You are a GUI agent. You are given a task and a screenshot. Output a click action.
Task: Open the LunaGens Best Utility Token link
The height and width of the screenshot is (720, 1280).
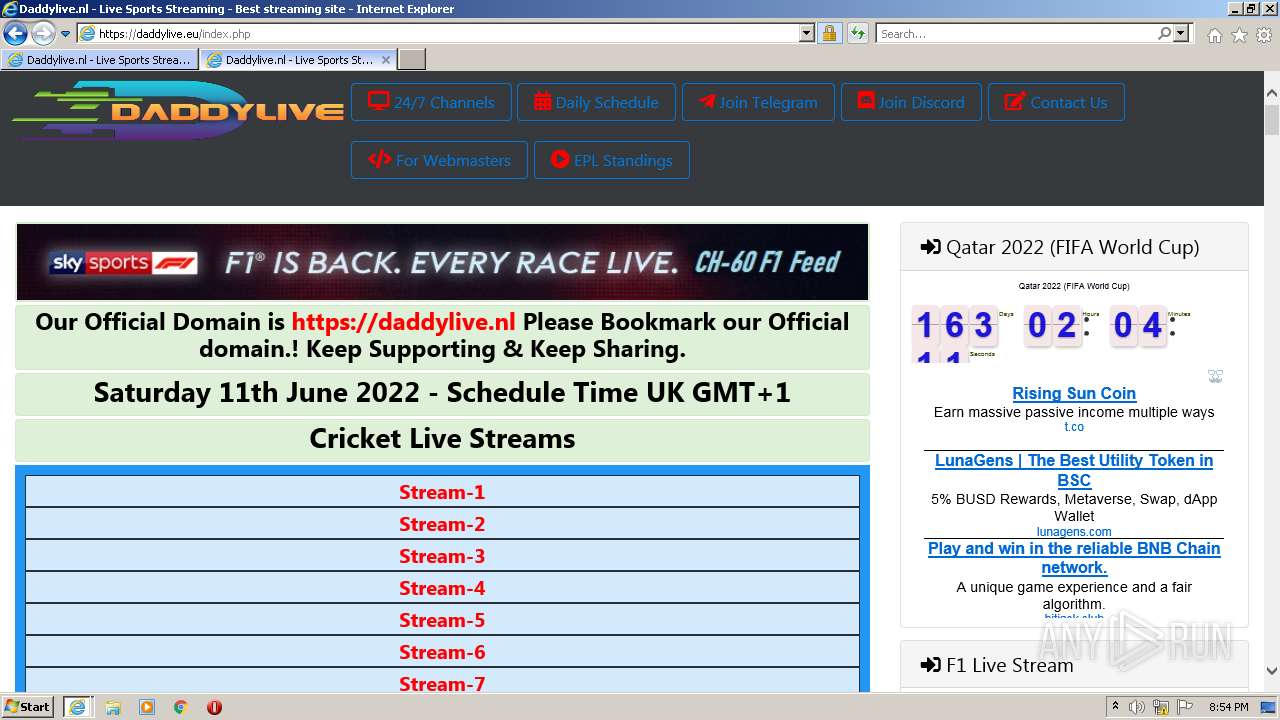pyautogui.click(x=1074, y=470)
